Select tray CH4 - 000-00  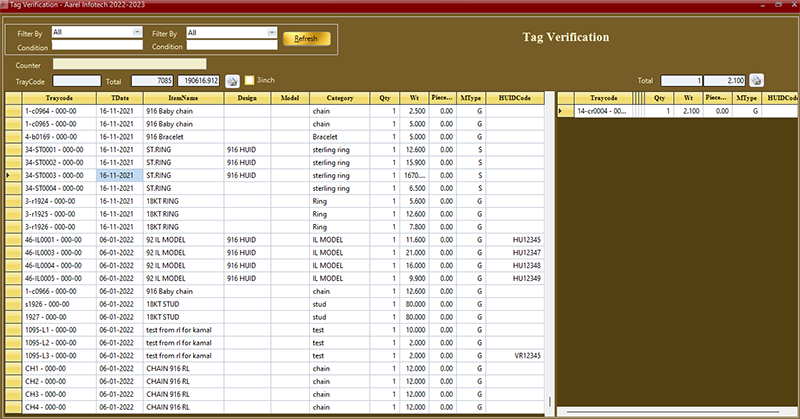59,407
